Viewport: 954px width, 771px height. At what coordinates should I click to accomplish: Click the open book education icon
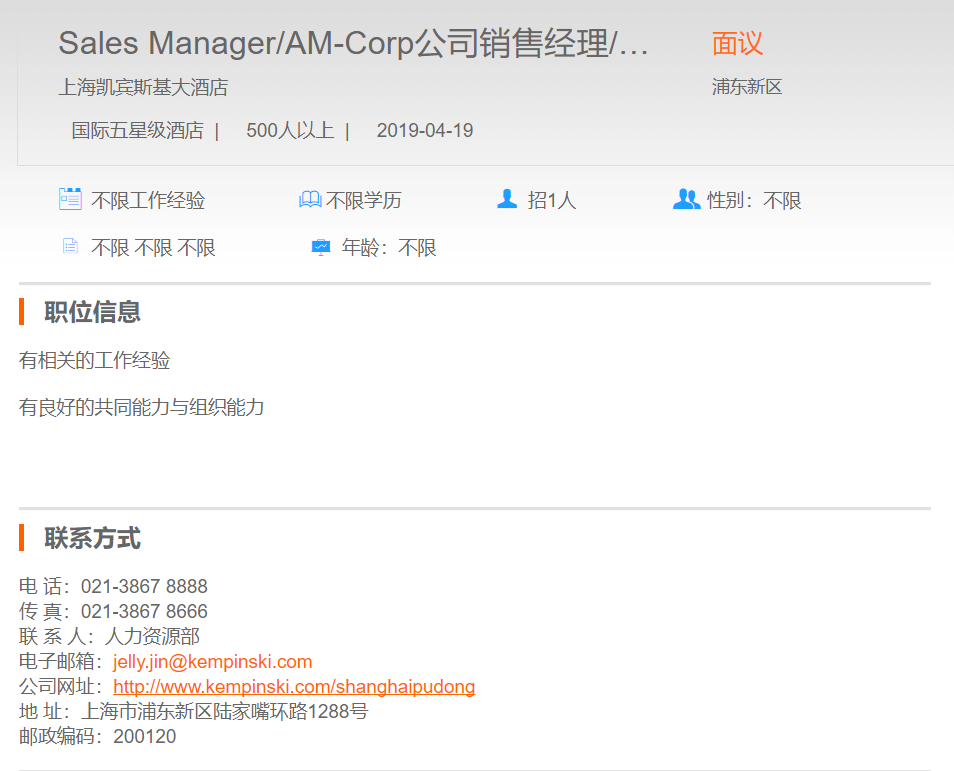tap(310, 200)
